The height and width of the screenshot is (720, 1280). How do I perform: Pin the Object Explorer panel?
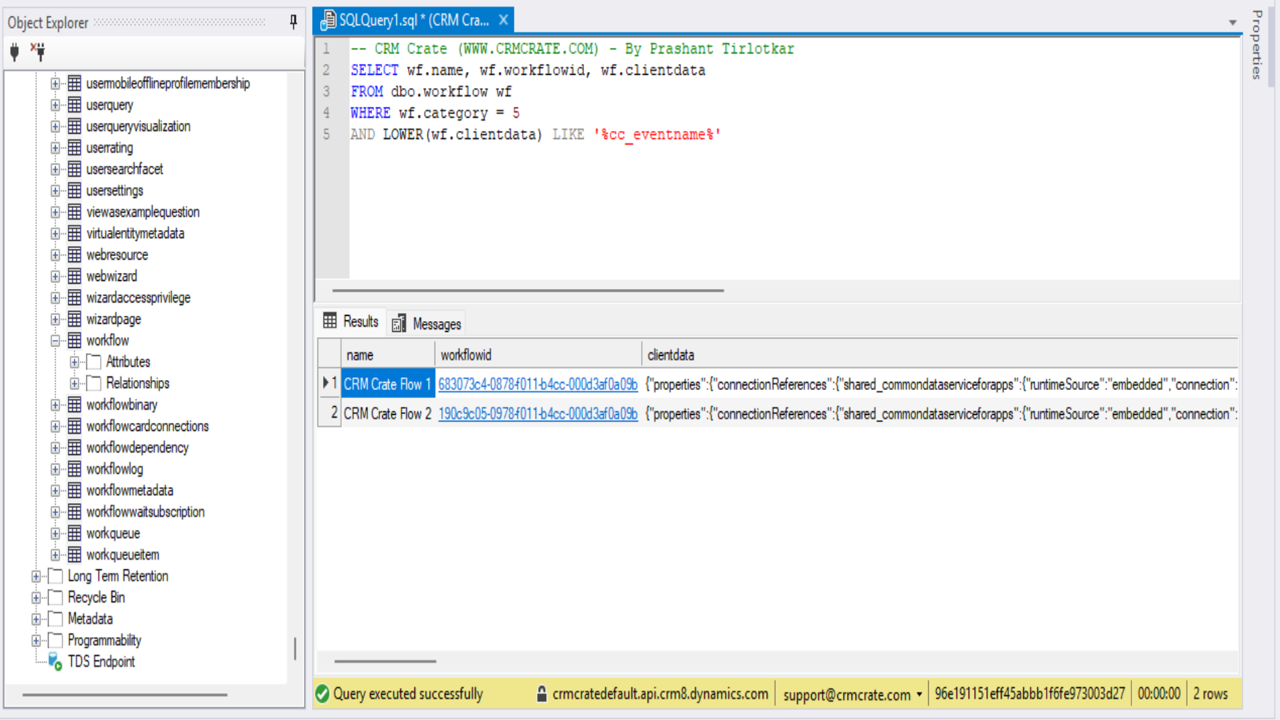pos(293,21)
